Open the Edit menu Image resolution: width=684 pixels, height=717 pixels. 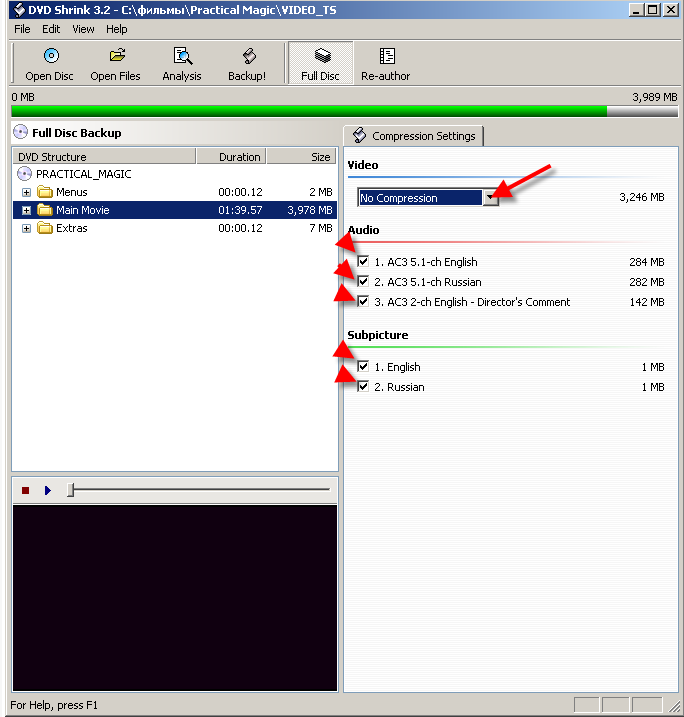[x=51, y=29]
